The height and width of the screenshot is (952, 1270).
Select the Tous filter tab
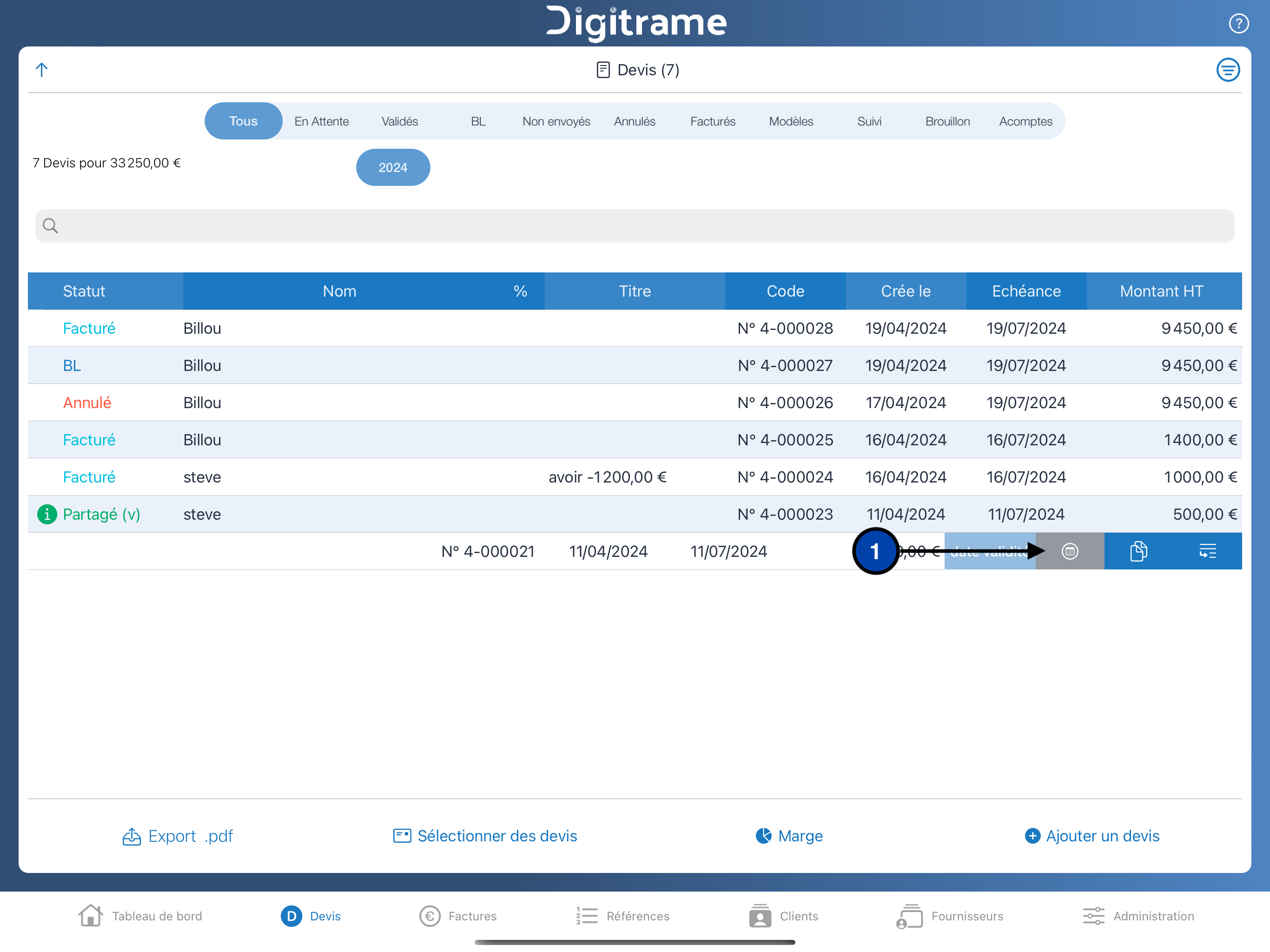click(244, 121)
